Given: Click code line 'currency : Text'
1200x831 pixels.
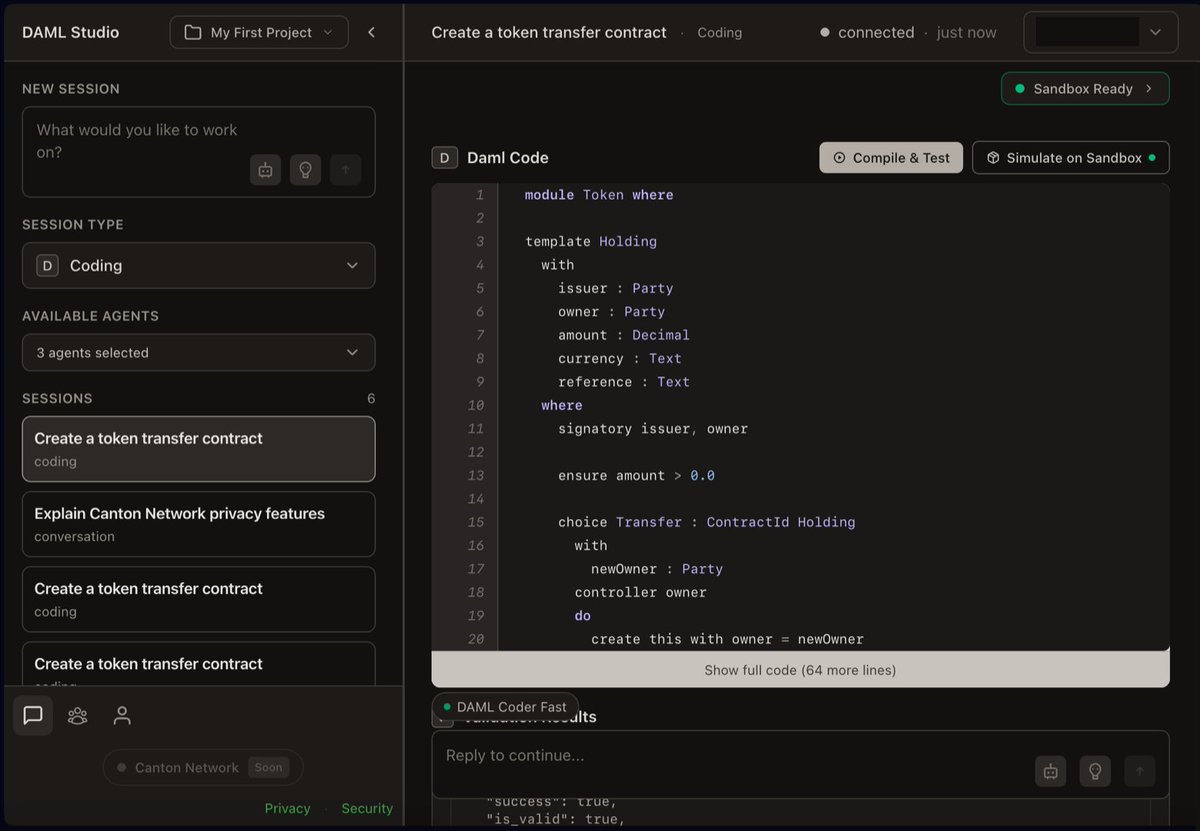Looking at the screenshot, I should [620, 358].
